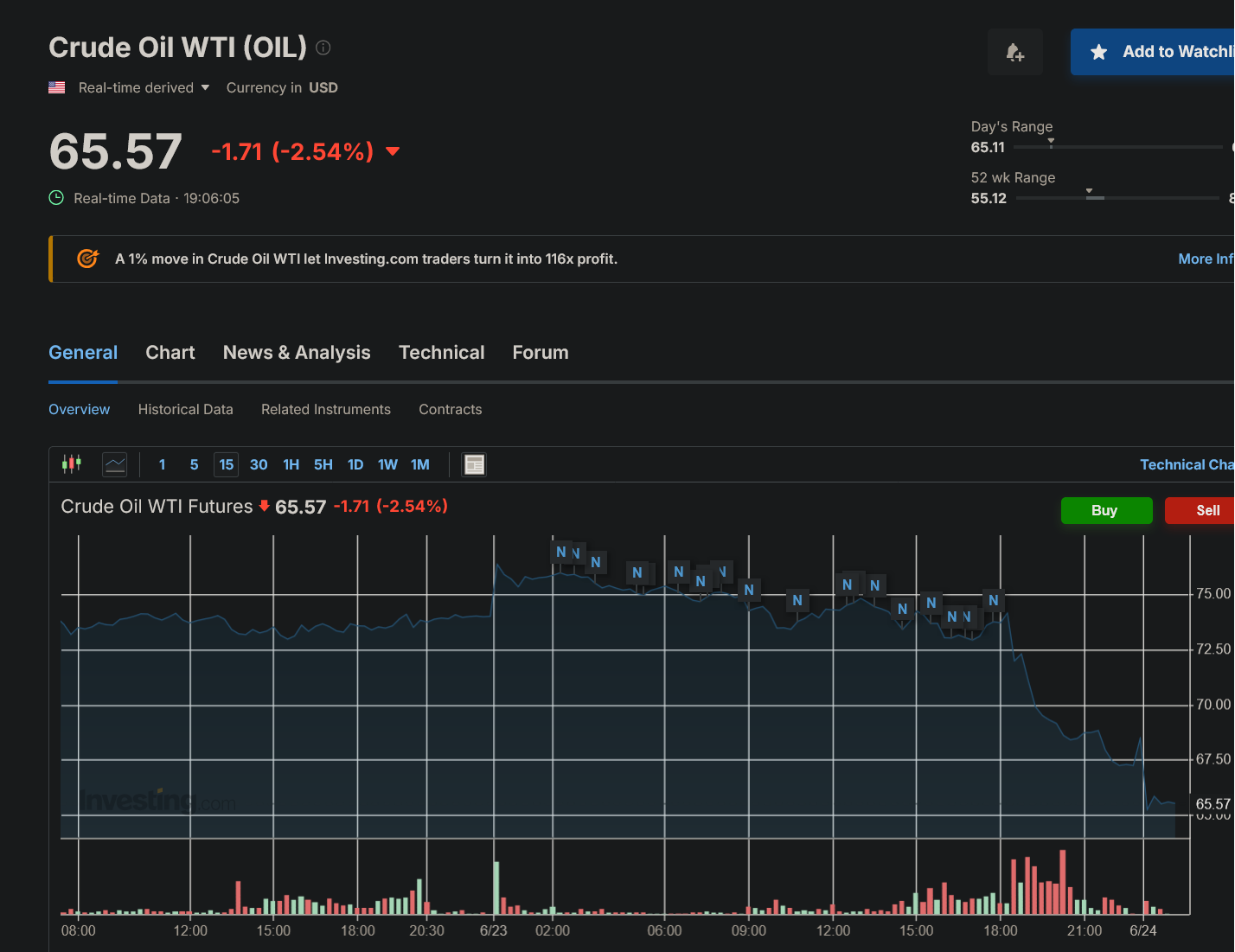The width and height of the screenshot is (1235, 952).
Task: Switch chart to candlestick type
Action: [x=72, y=464]
